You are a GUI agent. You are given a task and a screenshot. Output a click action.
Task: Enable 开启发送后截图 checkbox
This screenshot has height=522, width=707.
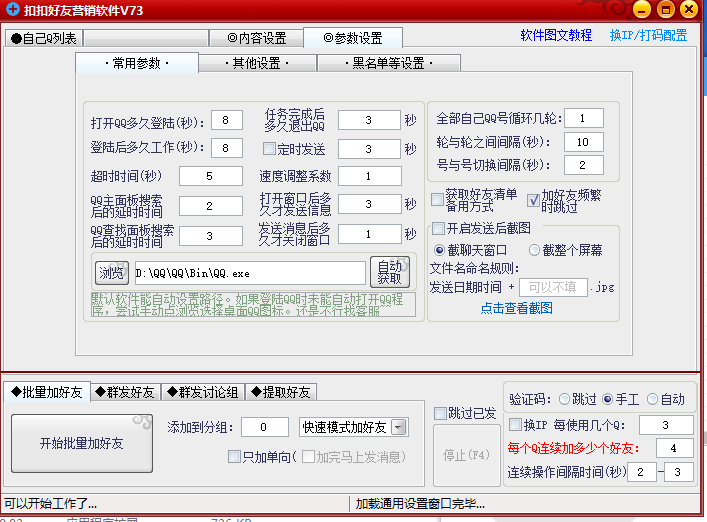(438, 228)
